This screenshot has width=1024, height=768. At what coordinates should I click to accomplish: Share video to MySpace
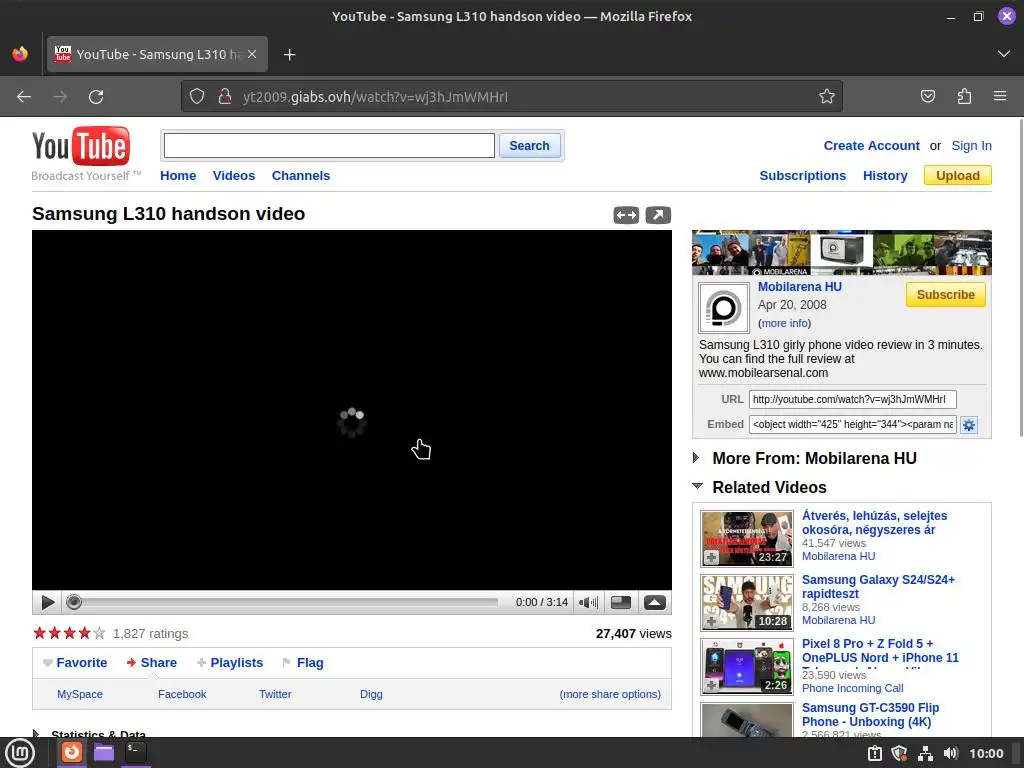click(80, 694)
